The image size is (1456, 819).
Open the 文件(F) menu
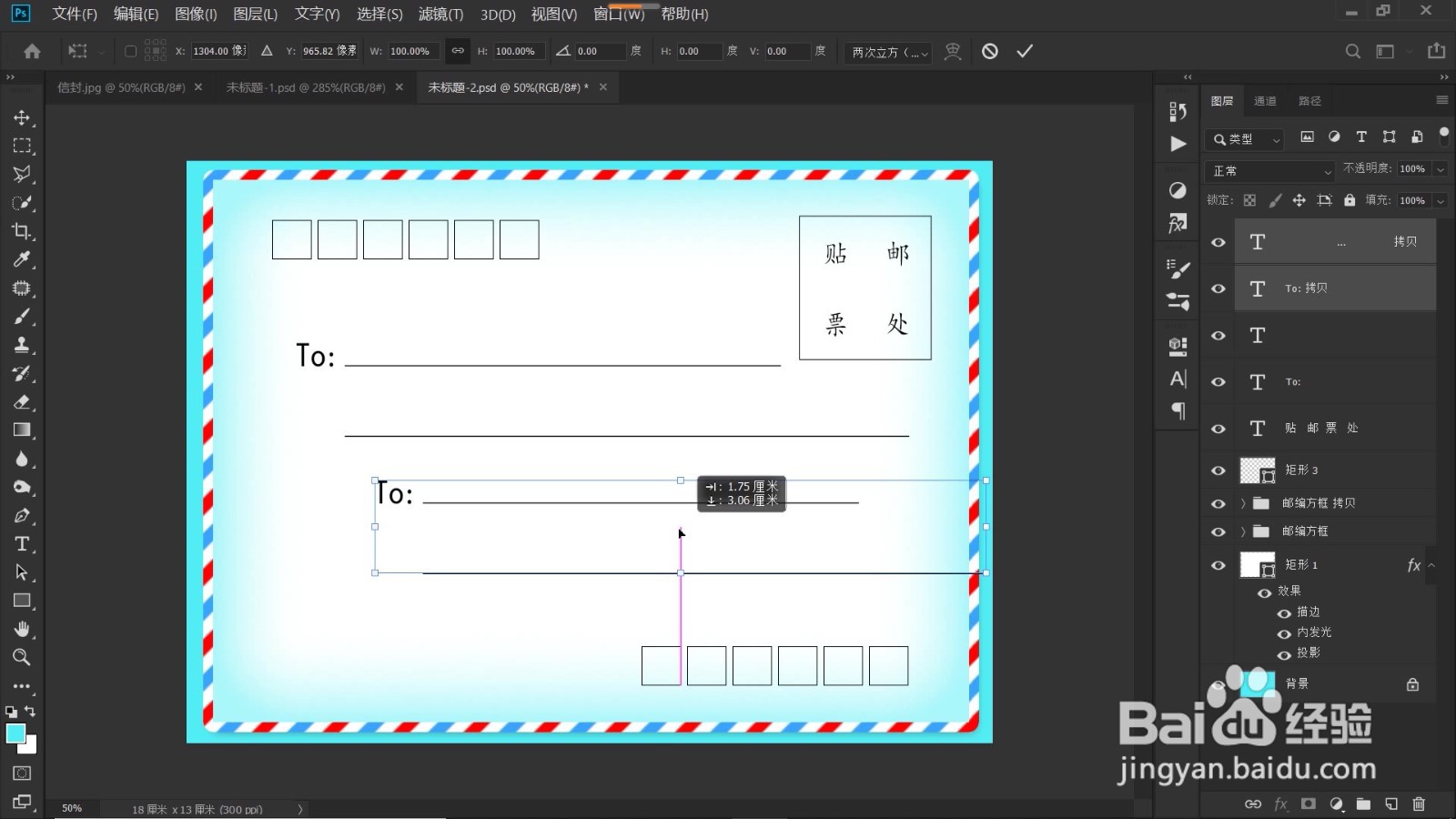[75, 14]
